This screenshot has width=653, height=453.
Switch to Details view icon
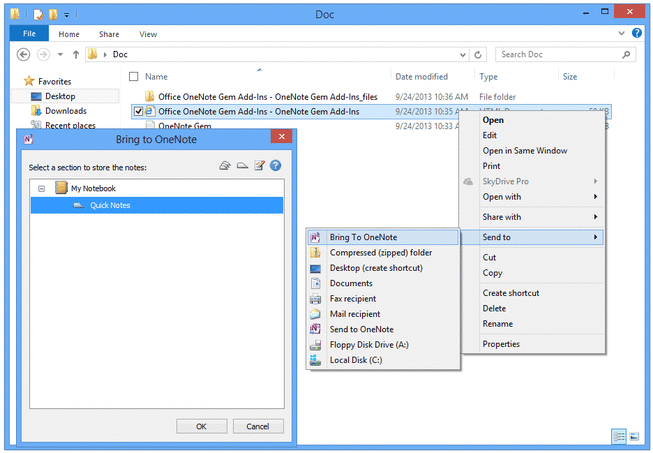[619, 436]
